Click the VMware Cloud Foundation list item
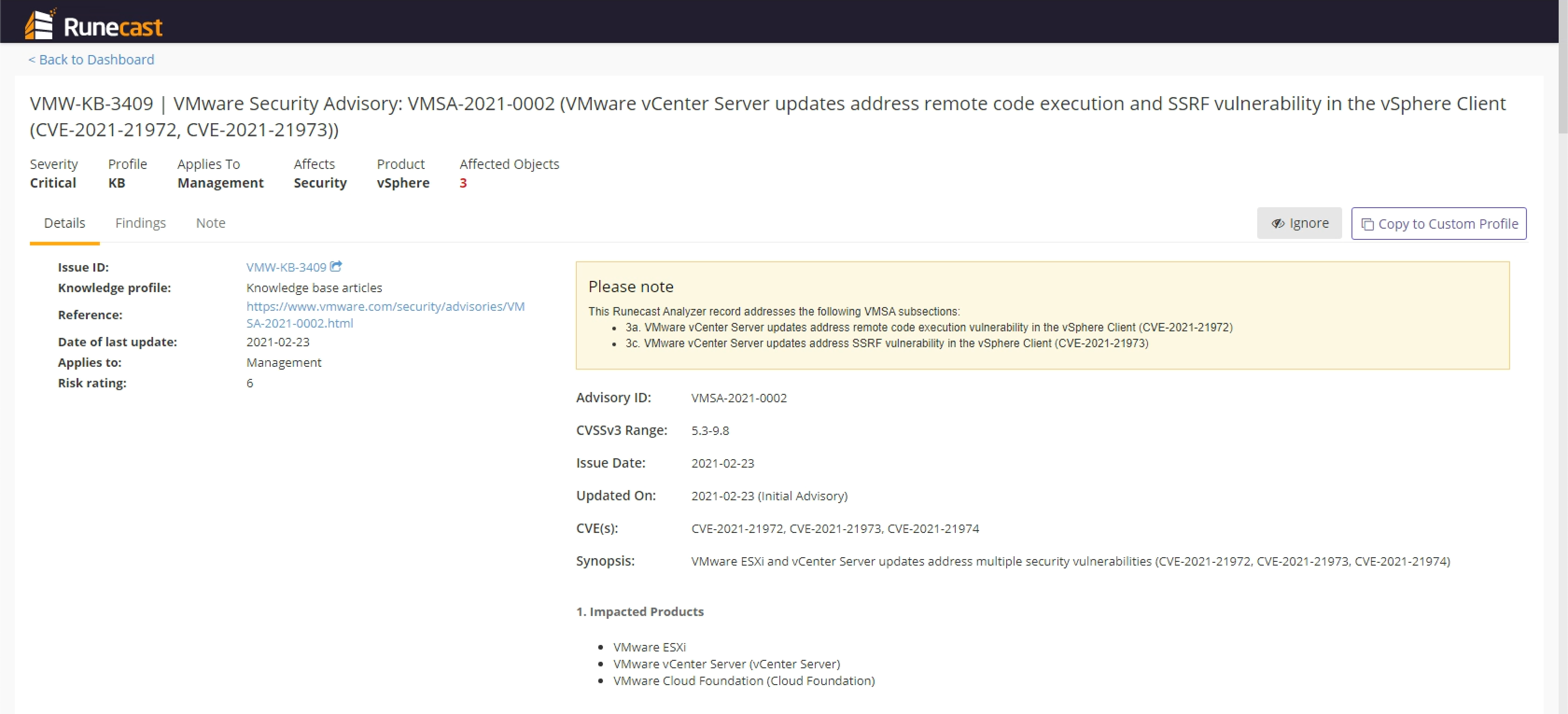Screen dimensions: 1568x714 (x=744, y=681)
